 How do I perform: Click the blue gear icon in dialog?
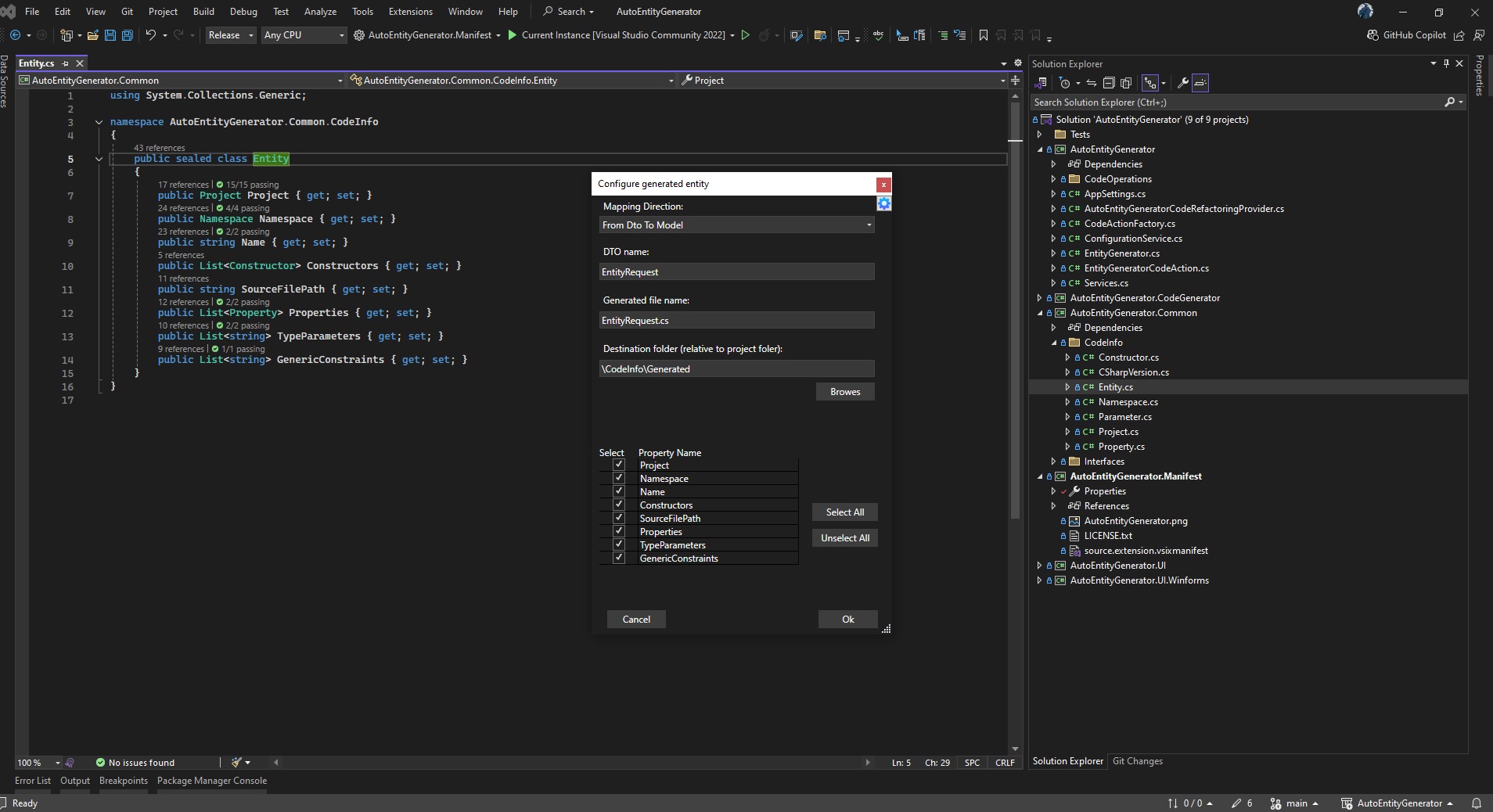883,203
